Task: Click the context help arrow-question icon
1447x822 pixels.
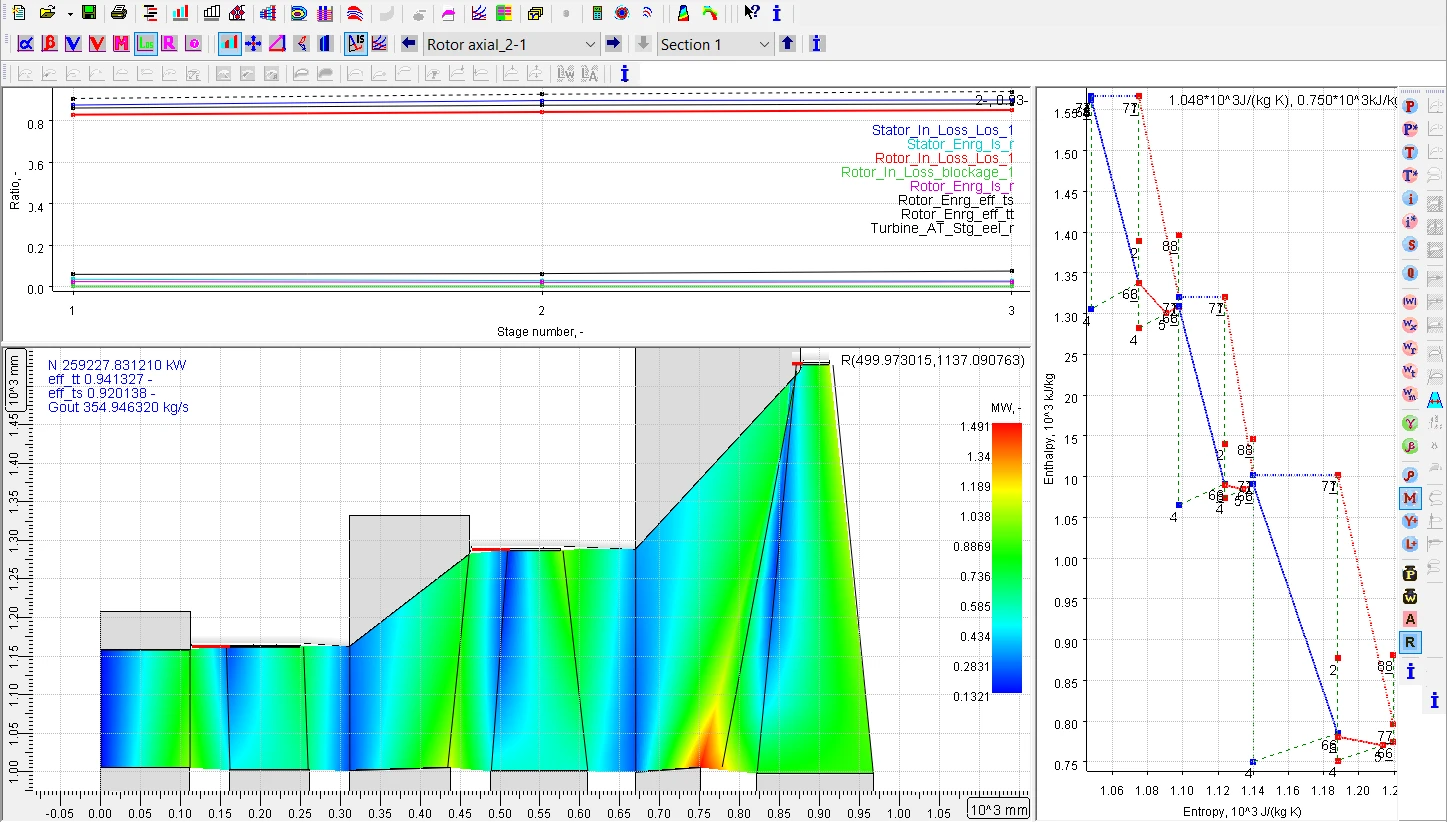Action: click(752, 14)
